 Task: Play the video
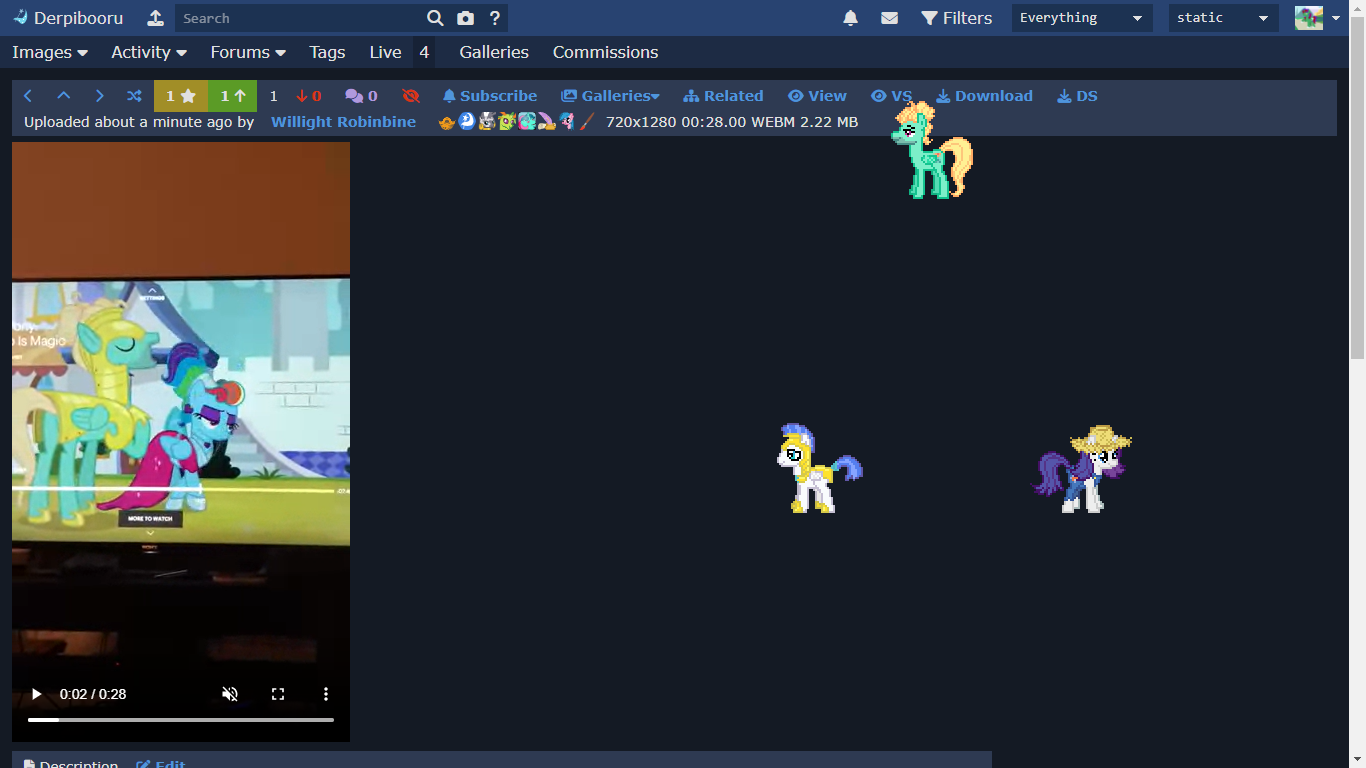(x=37, y=694)
